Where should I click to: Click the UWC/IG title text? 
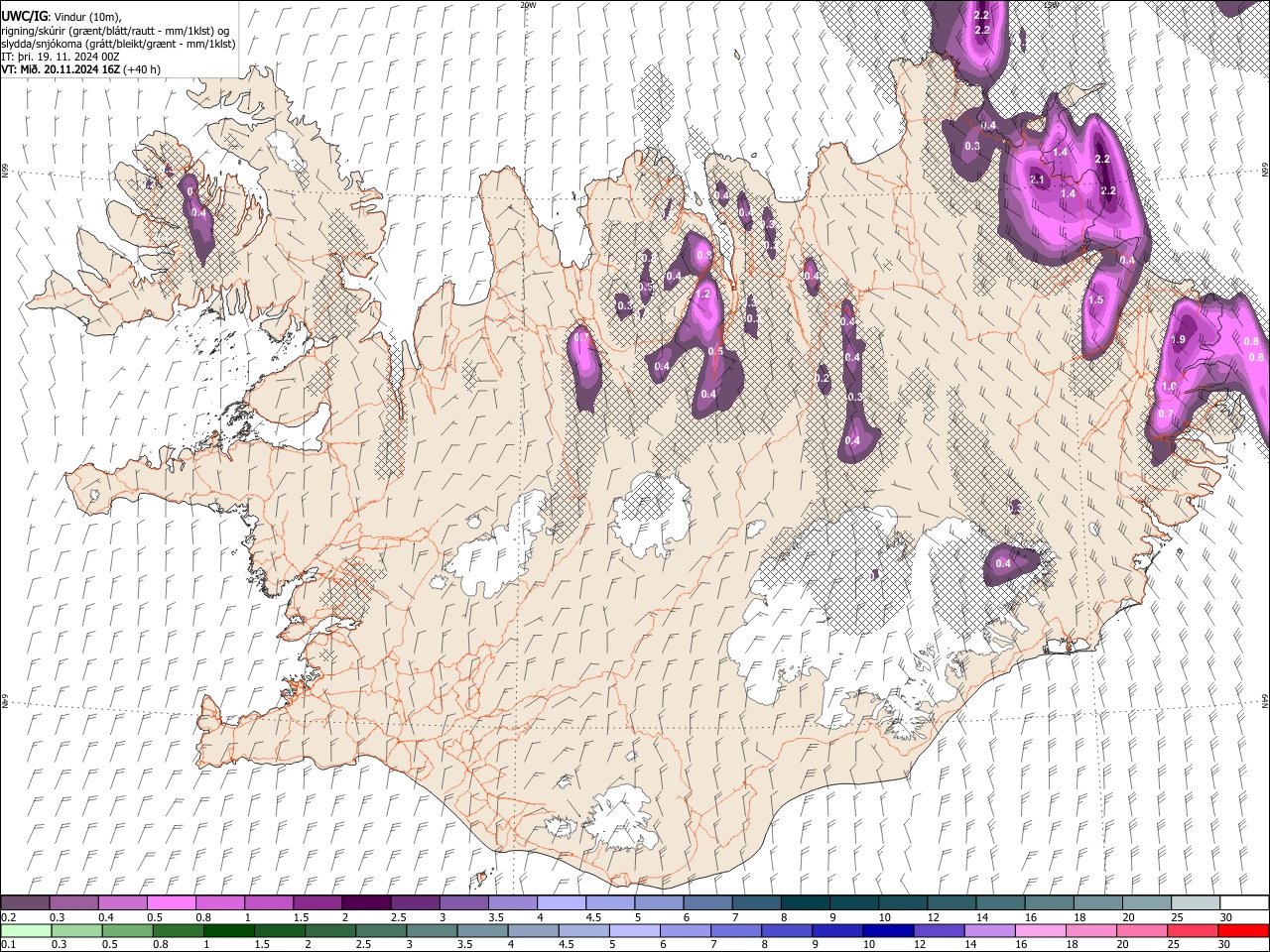24,16
